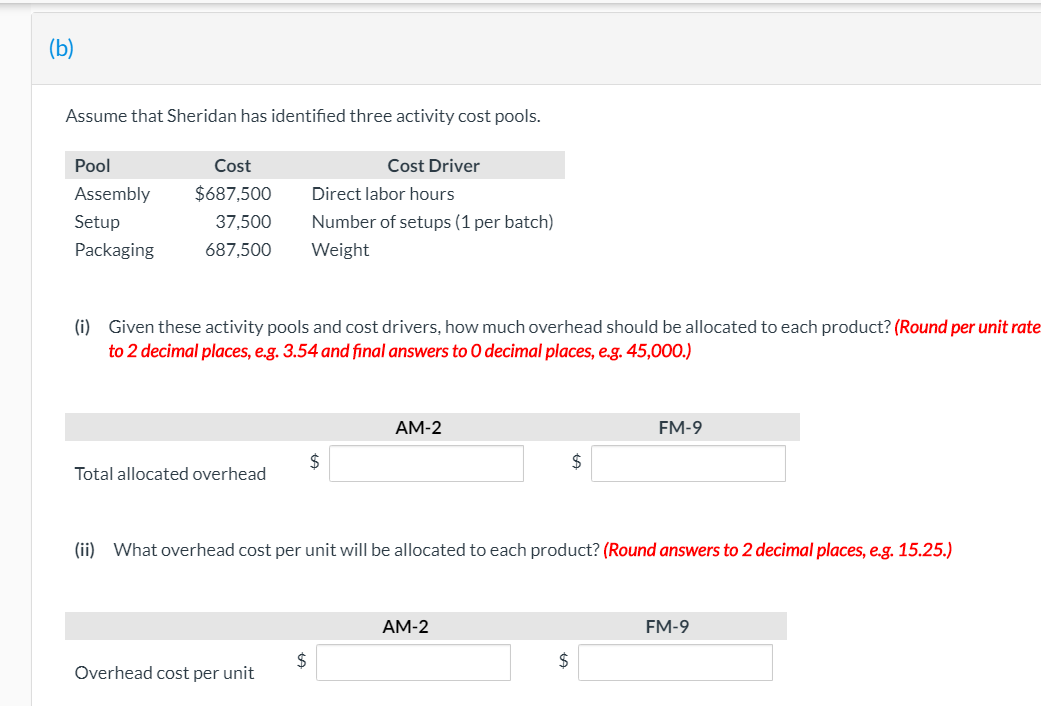Image resolution: width=1041 pixels, height=706 pixels.
Task: Click the FM-9 total allocated overhead input field
Action: [x=688, y=463]
